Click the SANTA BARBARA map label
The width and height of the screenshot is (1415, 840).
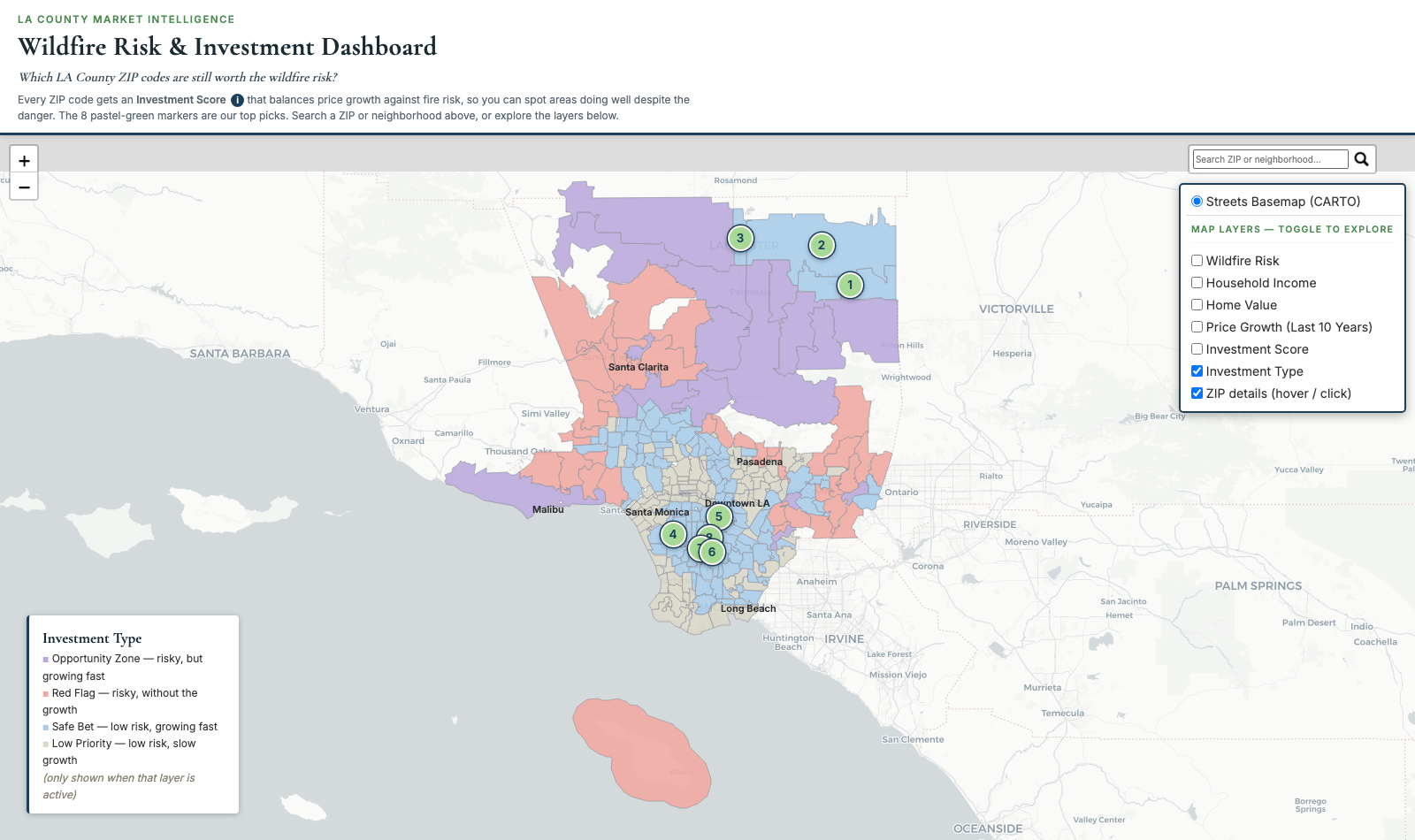coord(240,354)
